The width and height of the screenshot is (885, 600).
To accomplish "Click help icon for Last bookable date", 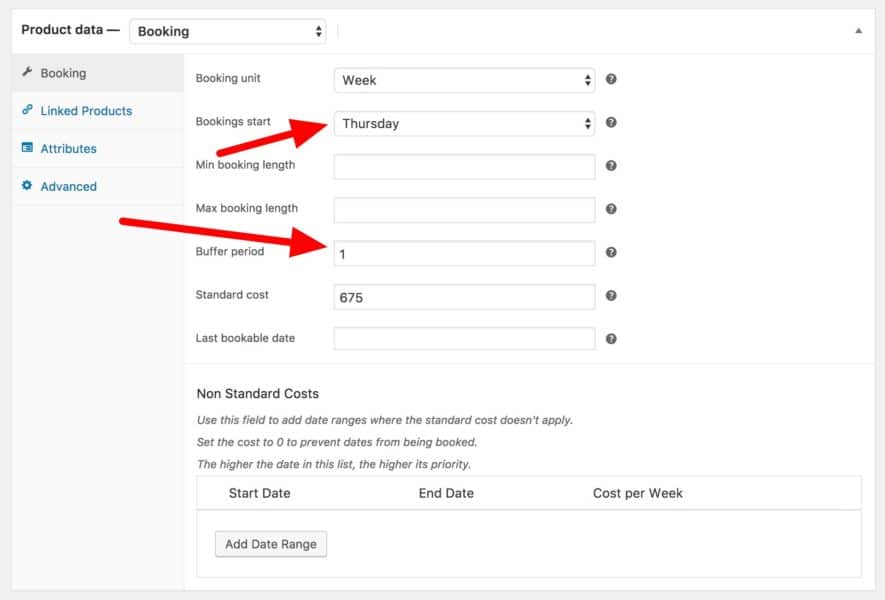I will tap(611, 339).
